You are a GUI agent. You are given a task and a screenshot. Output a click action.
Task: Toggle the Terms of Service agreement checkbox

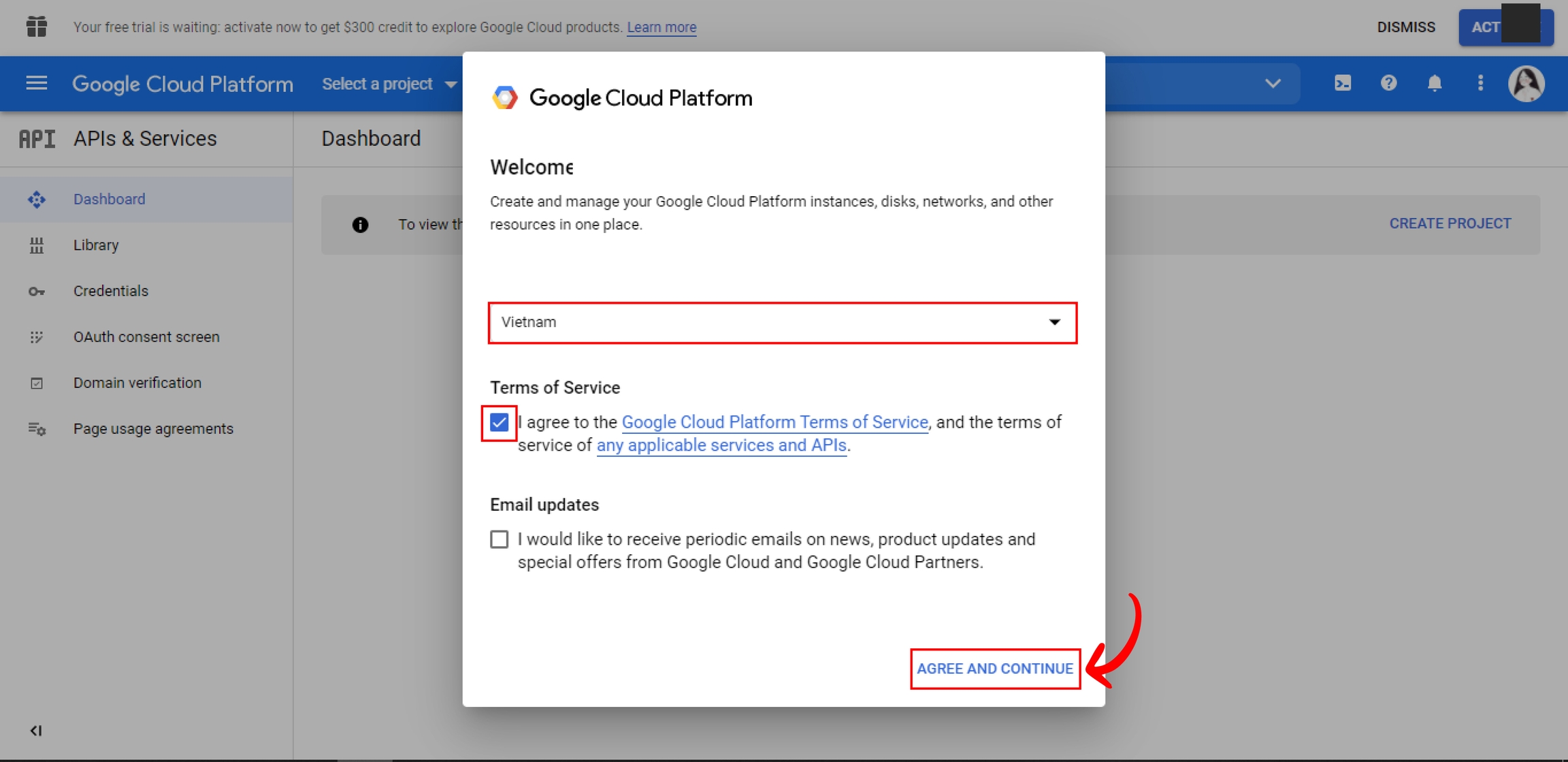499,422
